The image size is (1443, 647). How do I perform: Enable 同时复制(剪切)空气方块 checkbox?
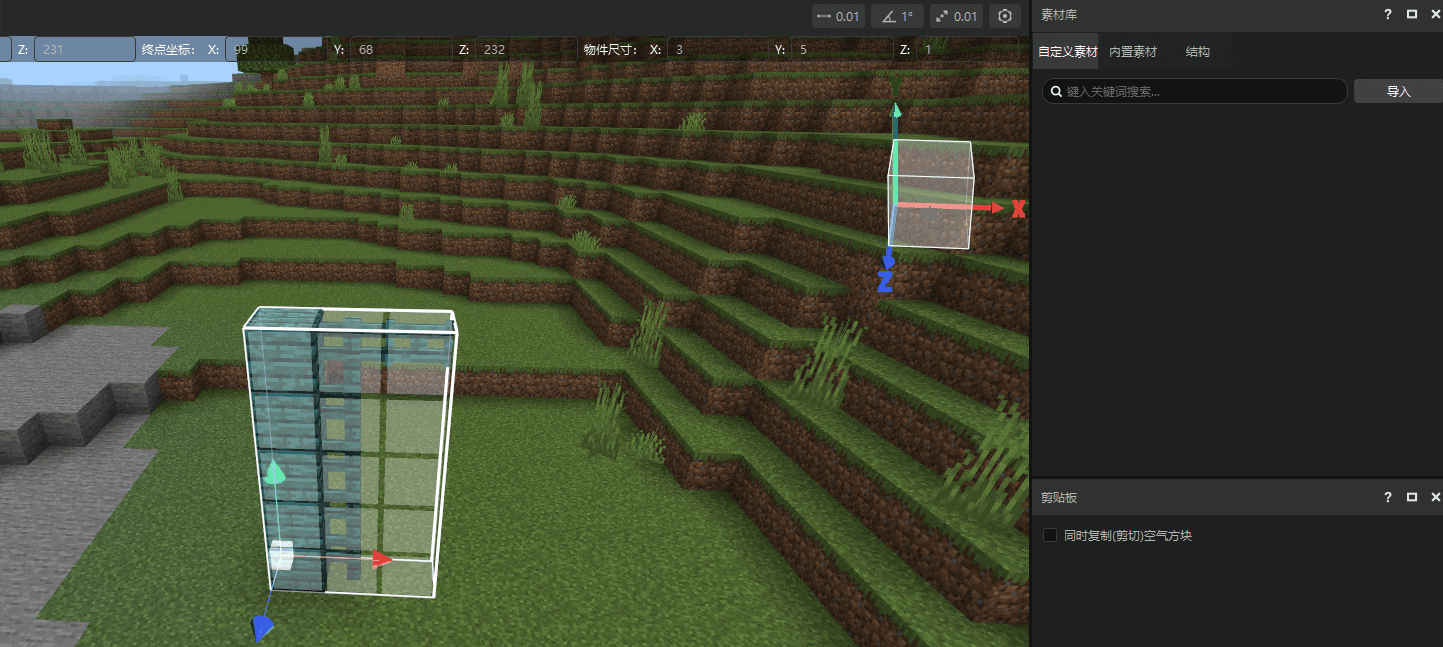pos(1050,535)
